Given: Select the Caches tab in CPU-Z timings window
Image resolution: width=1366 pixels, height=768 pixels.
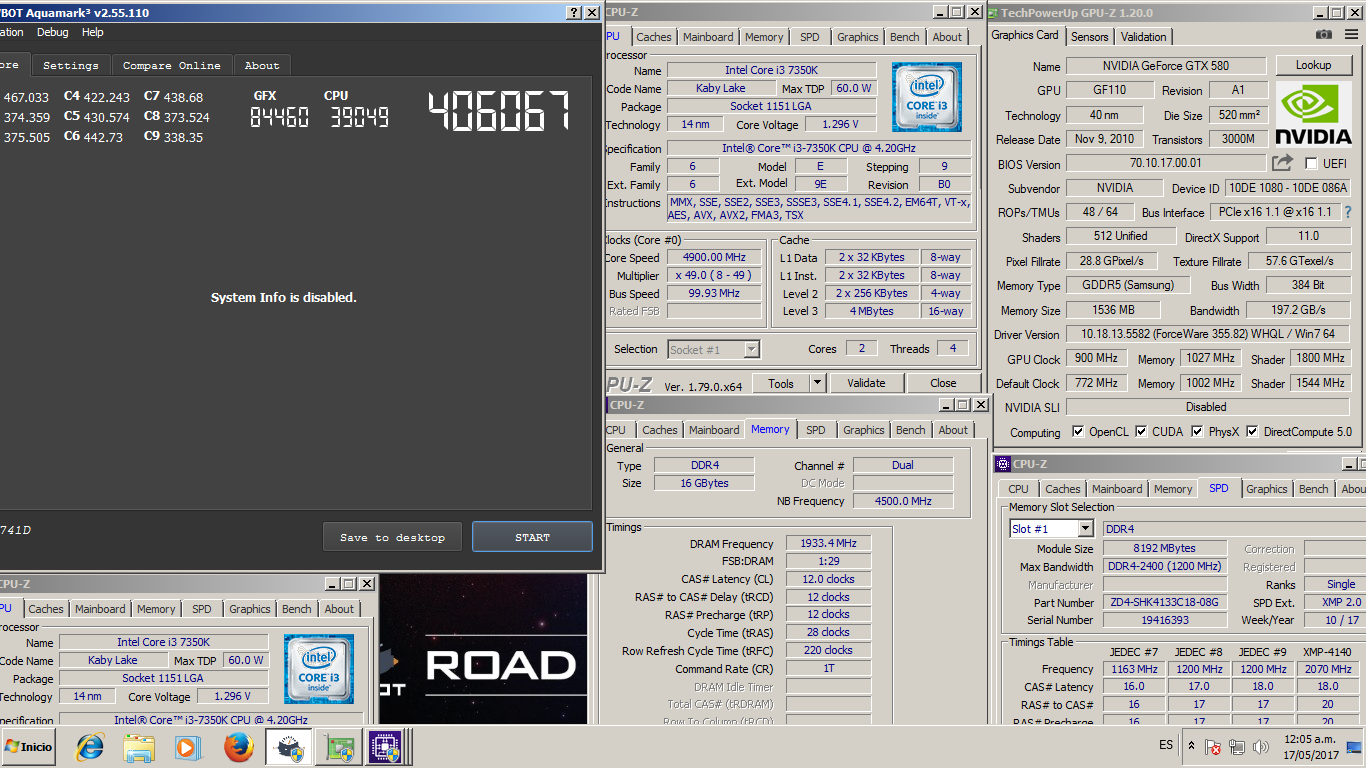Looking at the screenshot, I should [x=660, y=430].
